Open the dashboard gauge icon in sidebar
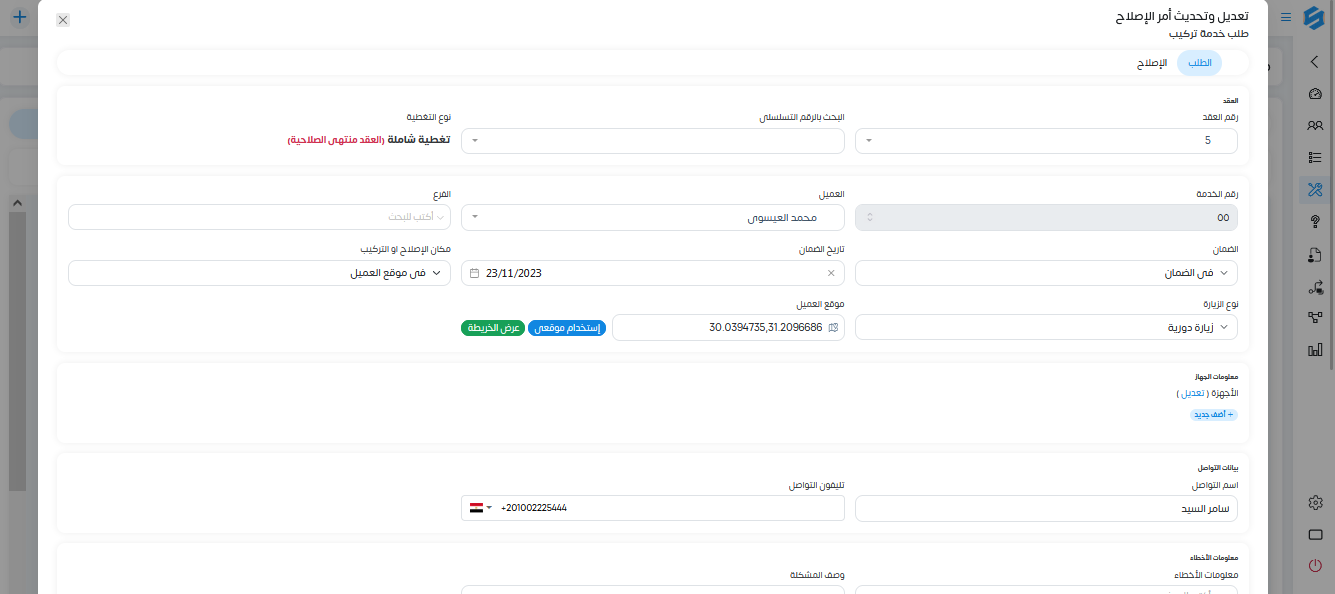This screenshot has height=594, width=1335. coord(1315,94)
